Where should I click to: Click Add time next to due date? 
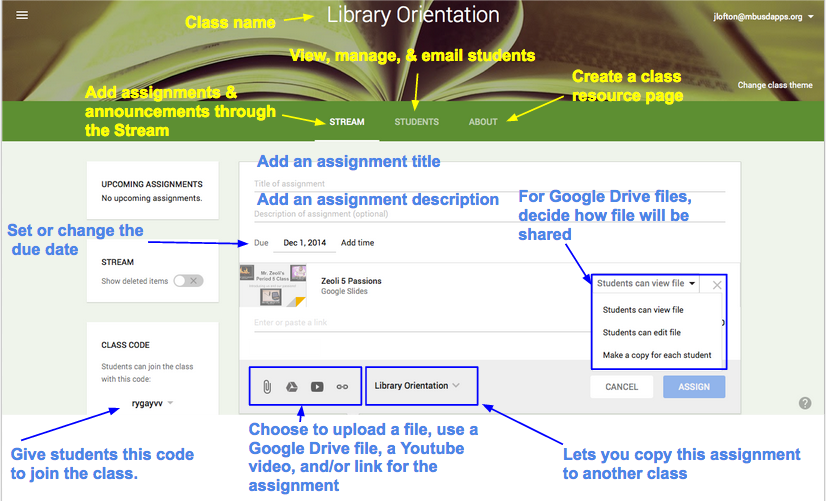coord(357,243)
